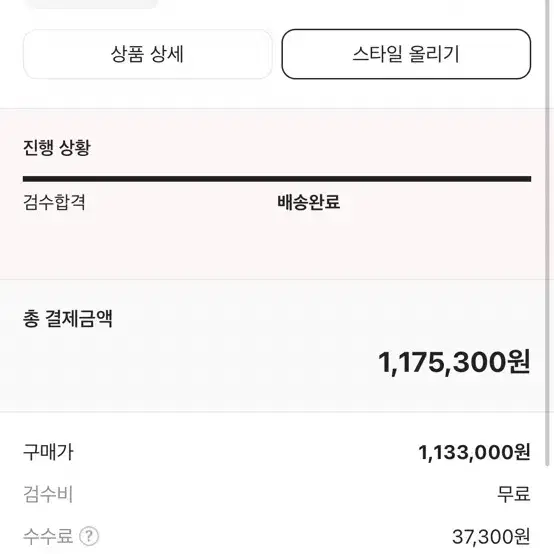
Task: Click the 수수료 row label text
Action: pos(48,536)
